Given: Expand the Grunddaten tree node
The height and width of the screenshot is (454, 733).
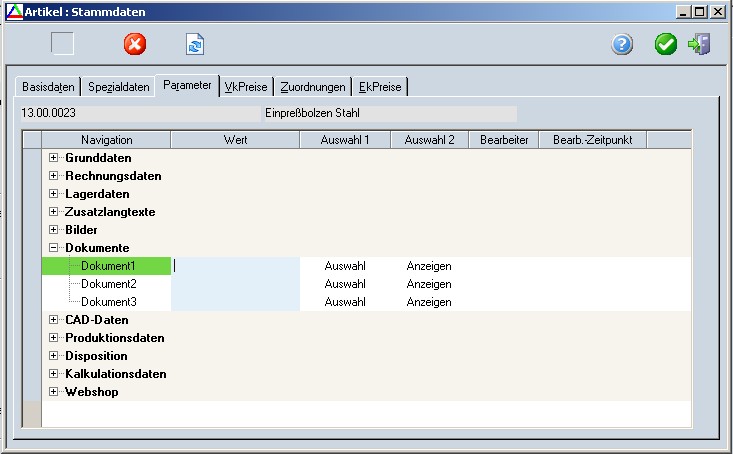Looking at the screenshot, I should coord(54,158).
